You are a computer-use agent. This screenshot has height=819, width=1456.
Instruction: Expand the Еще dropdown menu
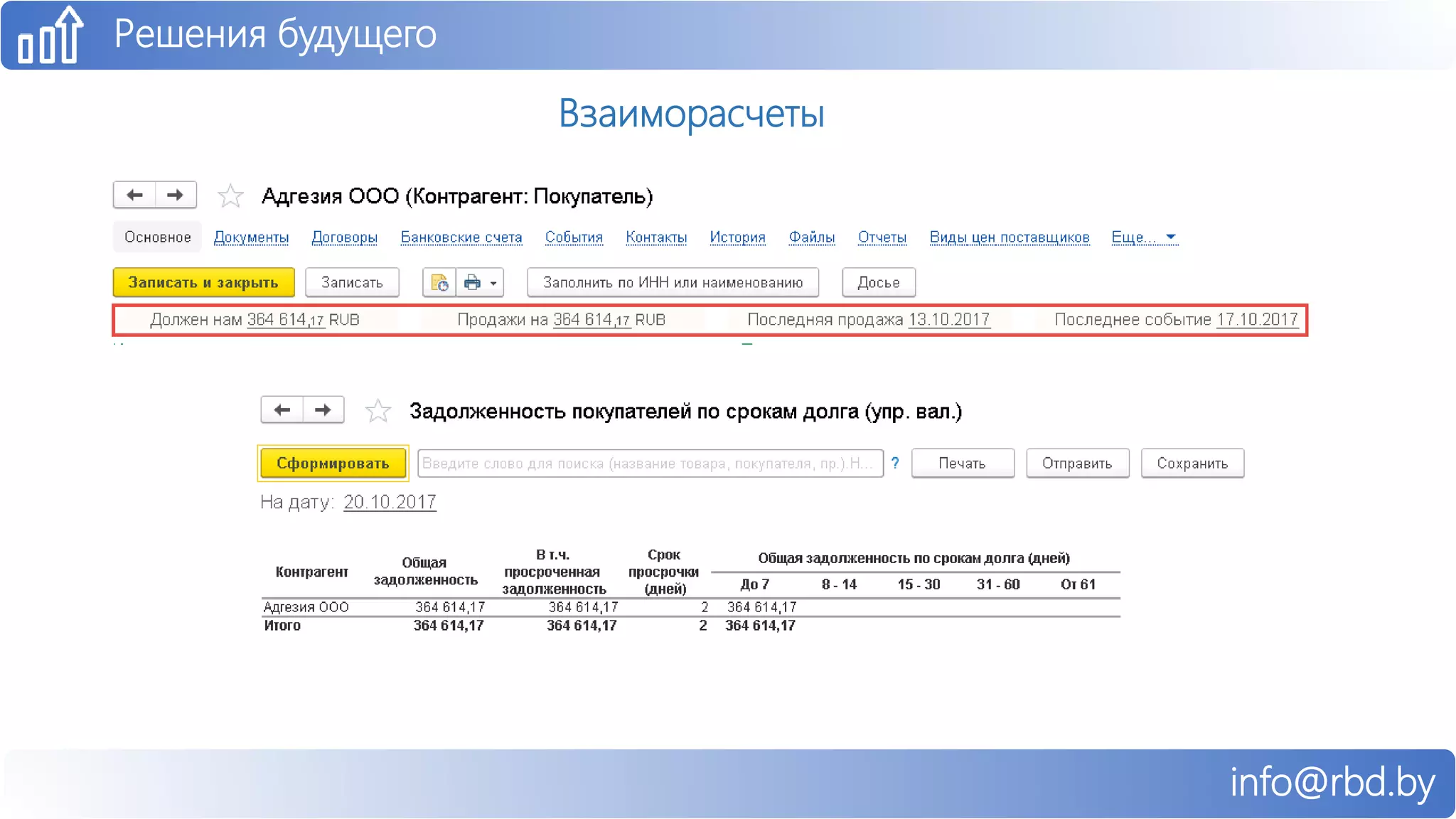[1144, 237]
